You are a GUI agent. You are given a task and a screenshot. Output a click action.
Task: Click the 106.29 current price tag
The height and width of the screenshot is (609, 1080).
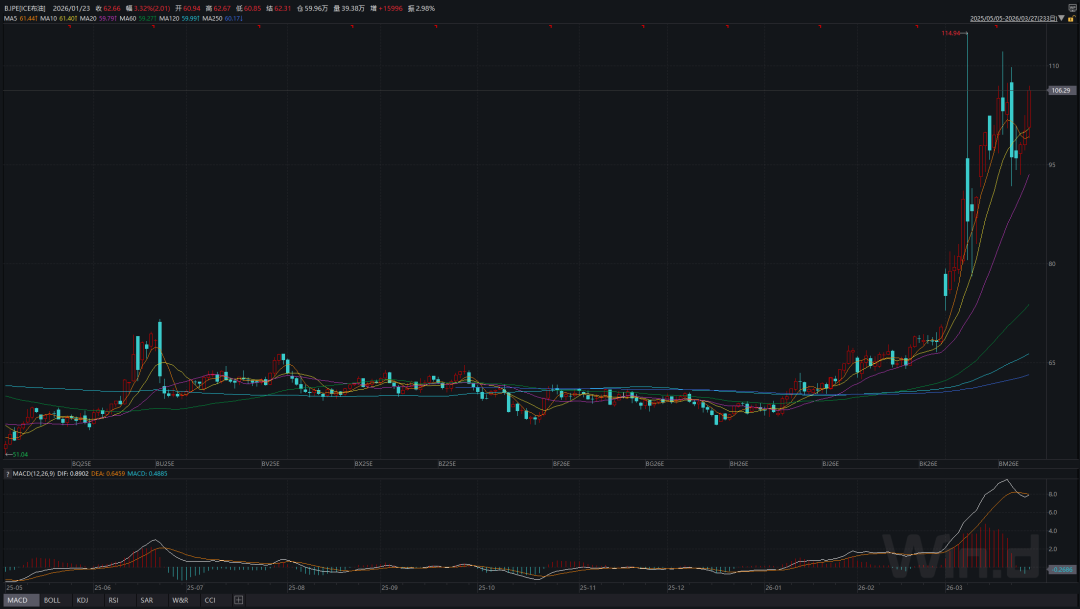click(1060, 91)
